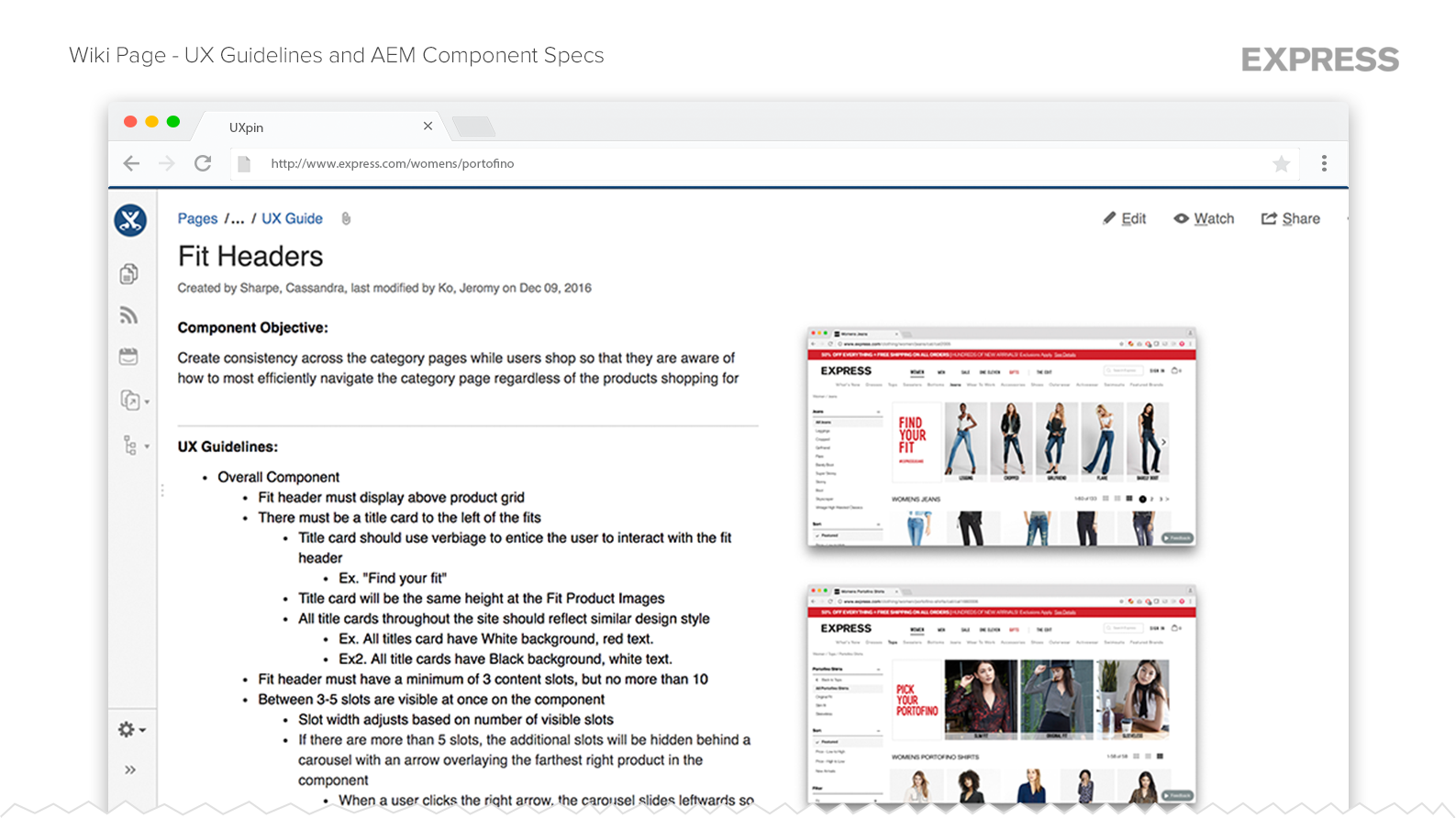The image size is (1456, 818).
Task: Click the 'Overall Component' bullet
Action: pyautogui.click(x=278, y=477)
